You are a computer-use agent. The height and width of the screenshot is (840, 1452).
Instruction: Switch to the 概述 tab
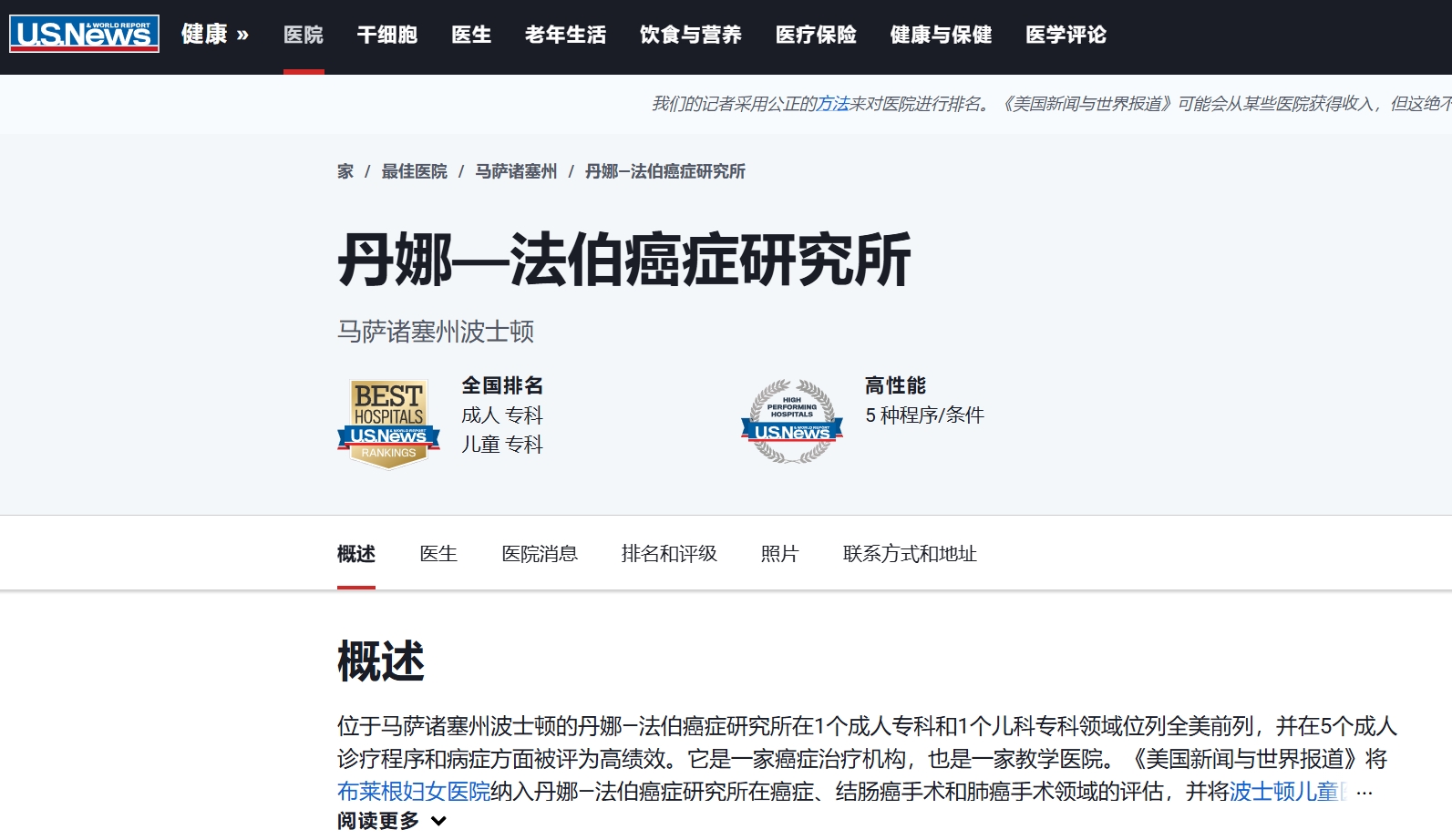pyautogui.click(x=356, y=554)
